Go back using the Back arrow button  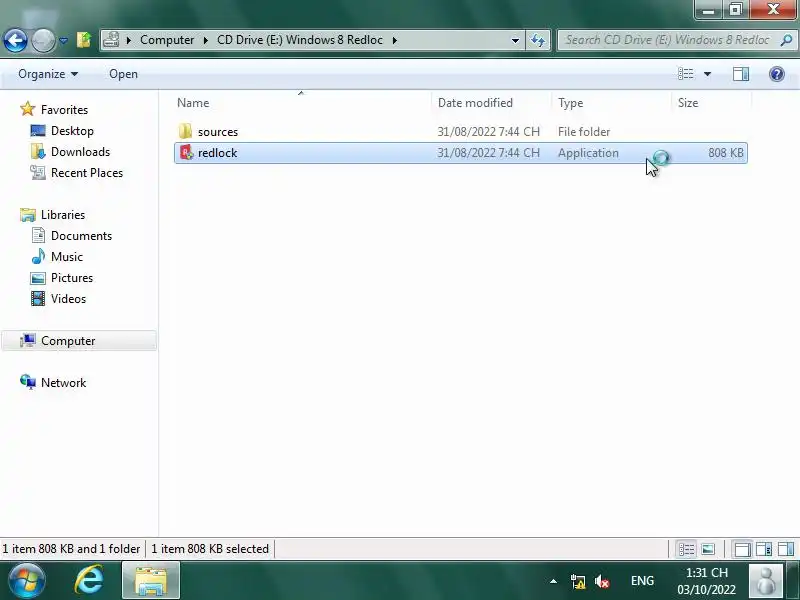15,40
